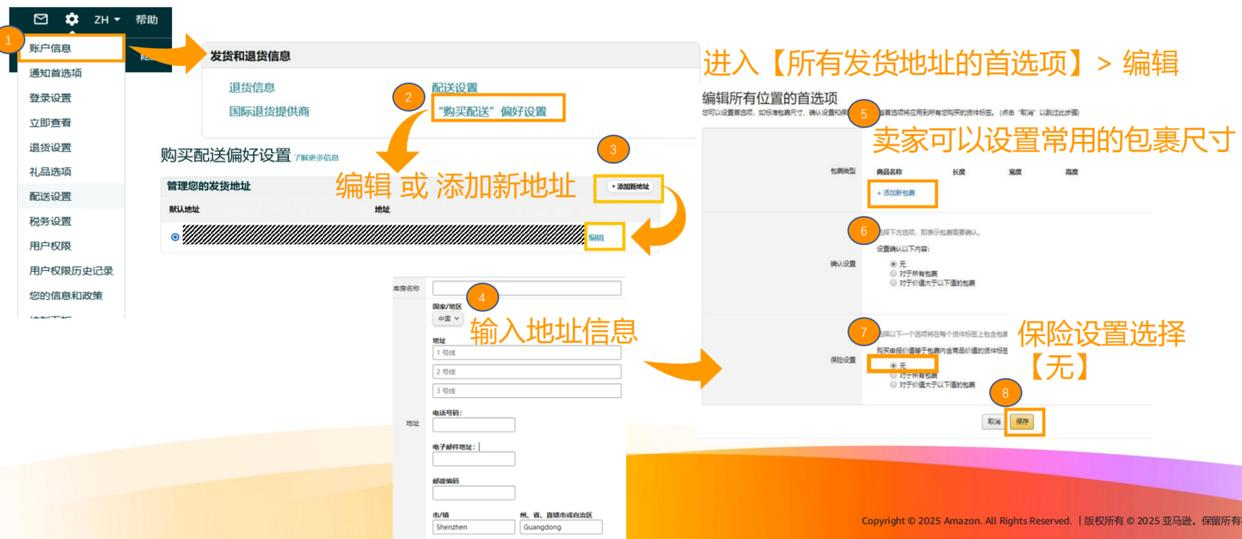Open the 帮助 help menu
This screenshot has width=1242, height=539.
pos(146,19)
